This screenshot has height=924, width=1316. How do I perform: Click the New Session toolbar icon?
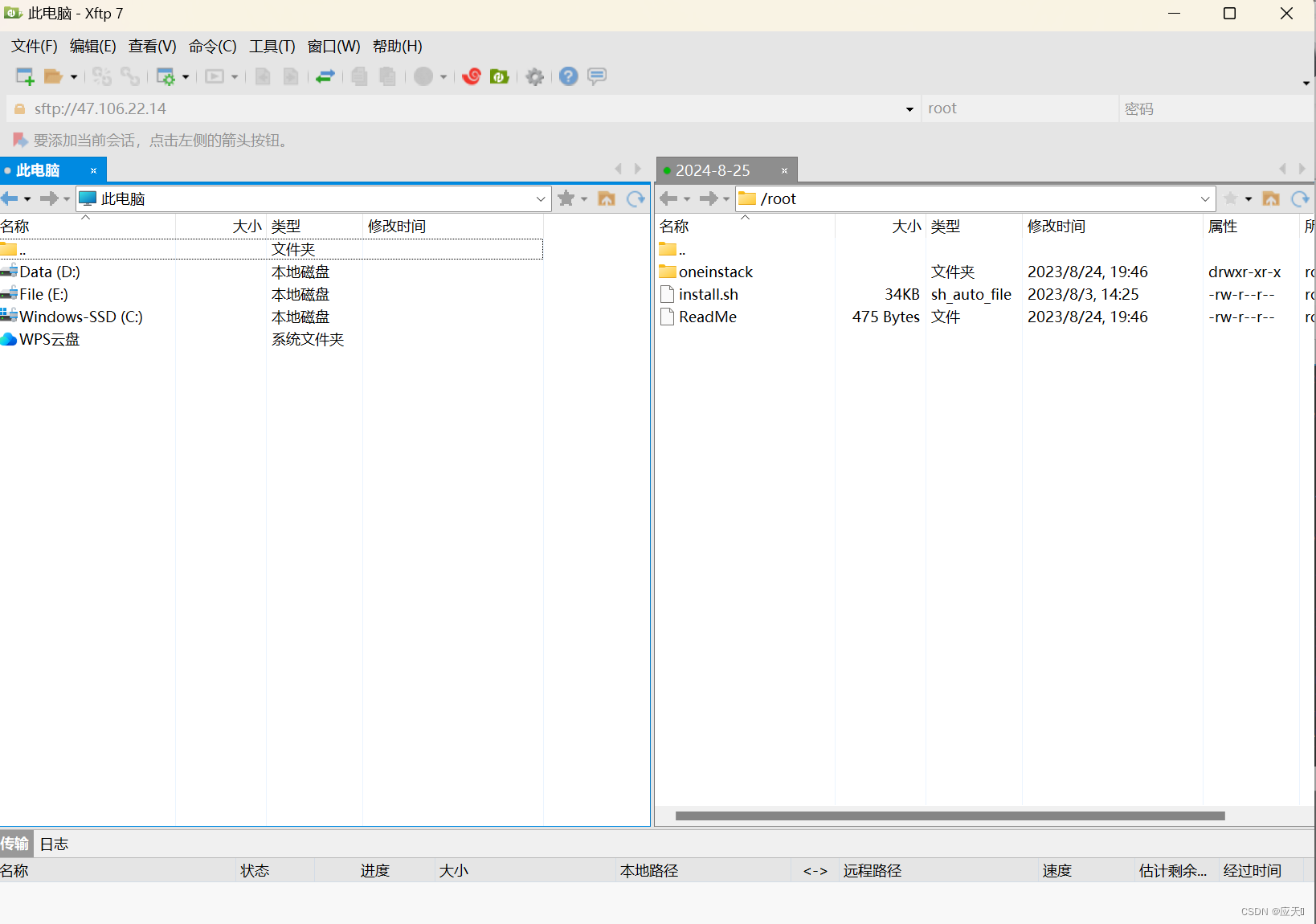[x=25, y=76]
